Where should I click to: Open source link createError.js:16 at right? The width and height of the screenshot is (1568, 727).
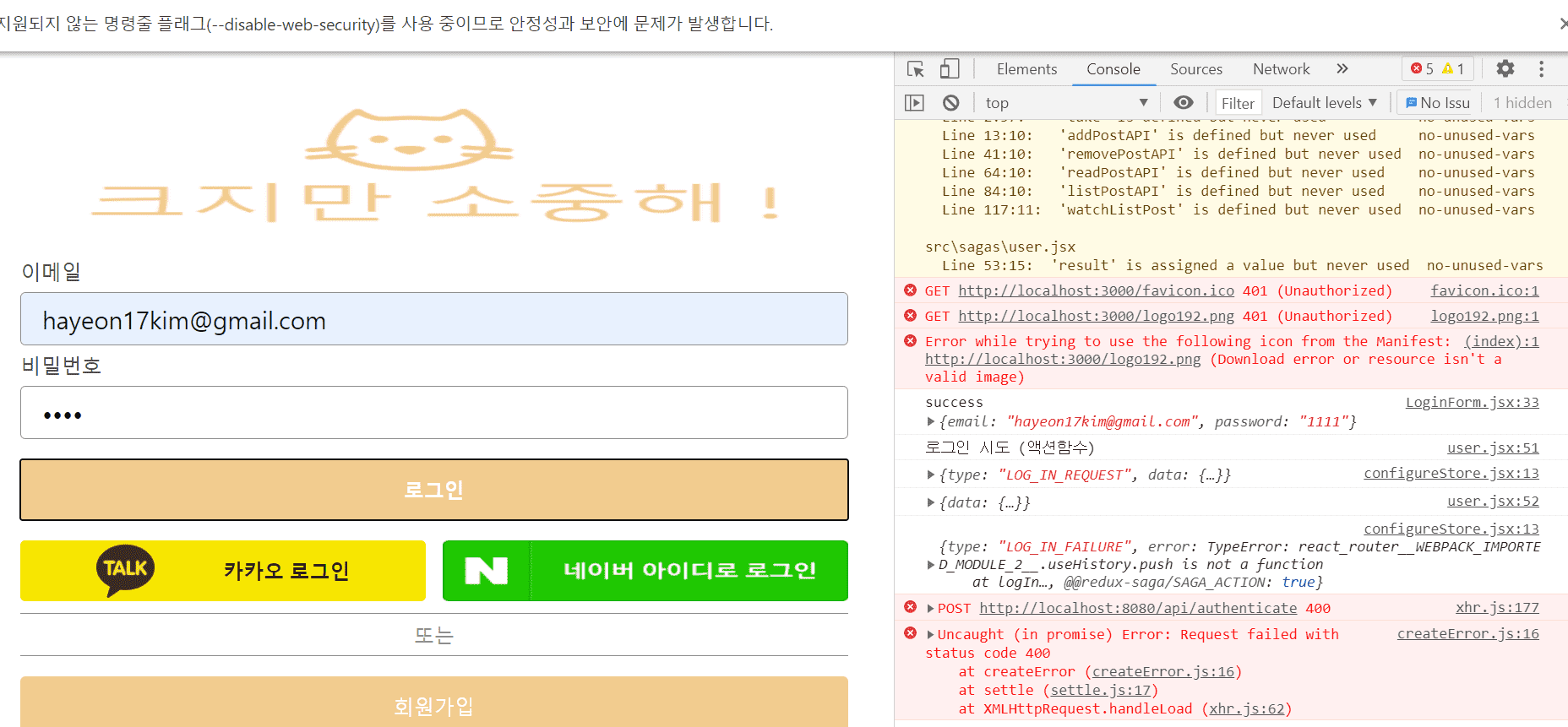[1467, 633]
